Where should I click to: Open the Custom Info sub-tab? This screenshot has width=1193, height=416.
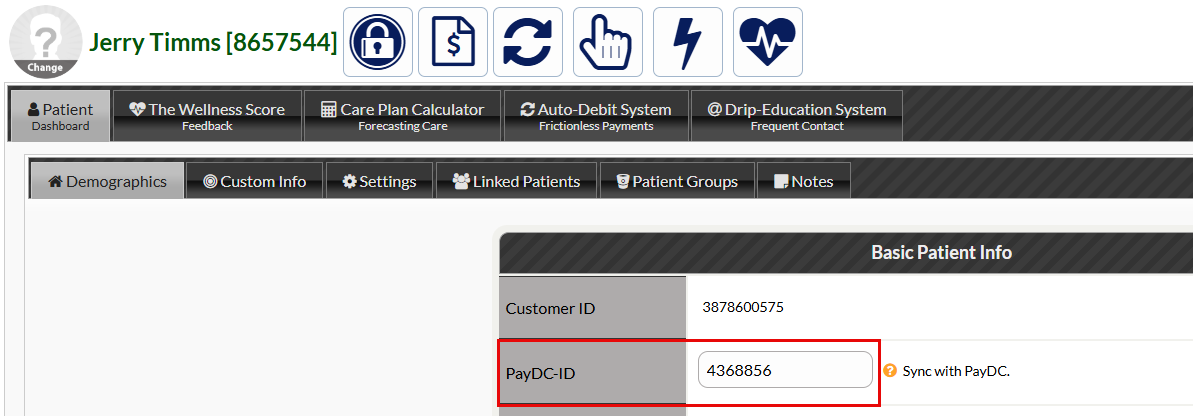[x=255, y=181]
